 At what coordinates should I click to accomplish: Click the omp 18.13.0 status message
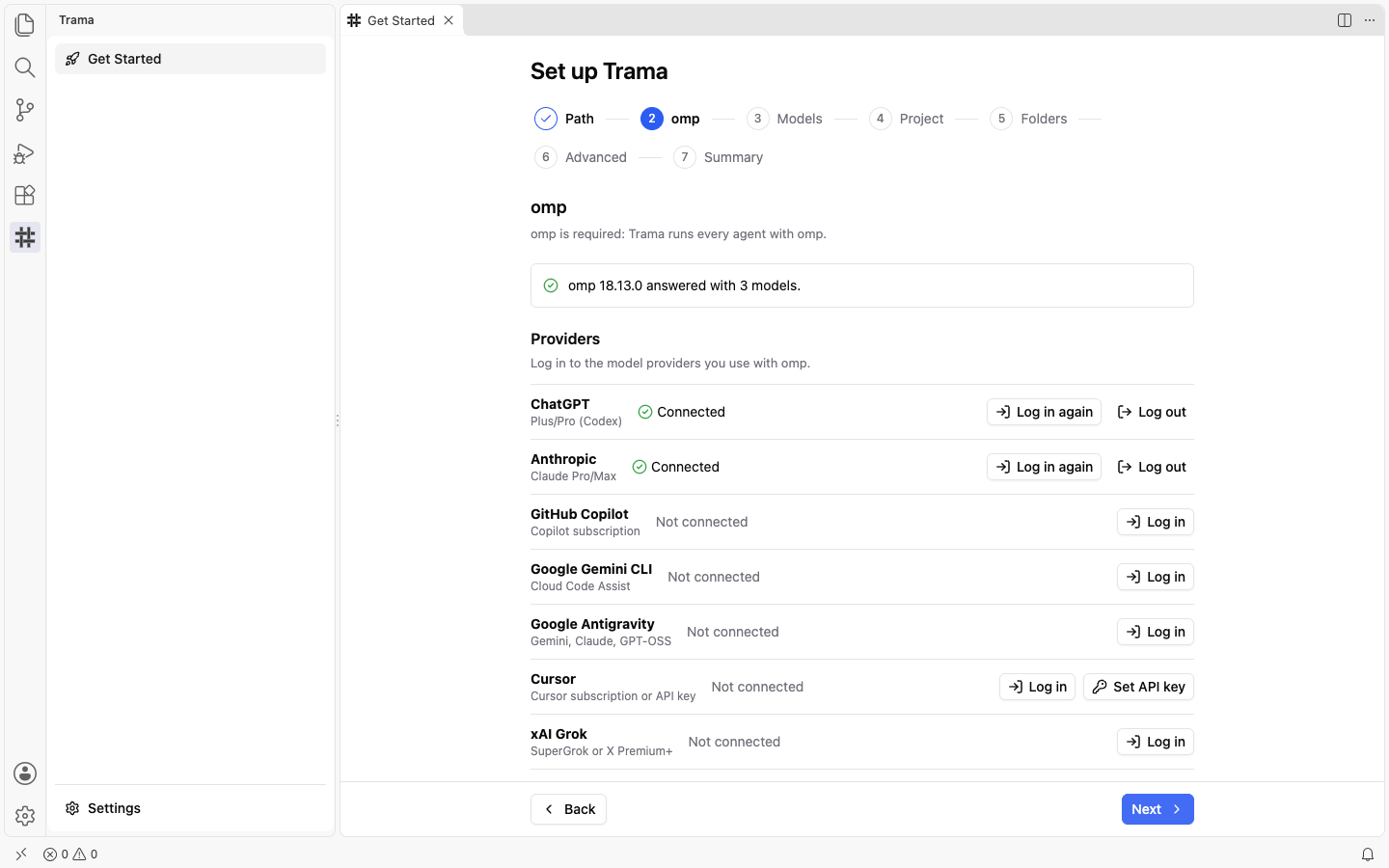click(862, 285)
